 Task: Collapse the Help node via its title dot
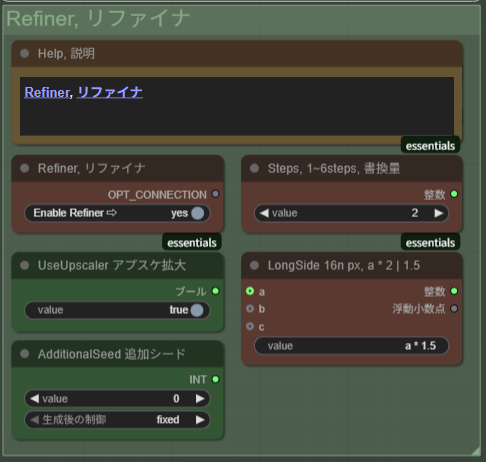(24, 53)
